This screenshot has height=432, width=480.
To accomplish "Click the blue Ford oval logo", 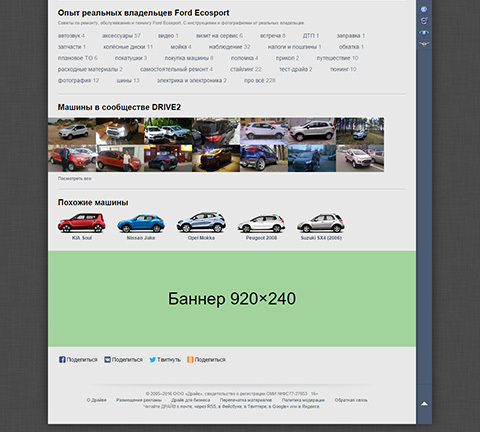I will click(424, 32).
